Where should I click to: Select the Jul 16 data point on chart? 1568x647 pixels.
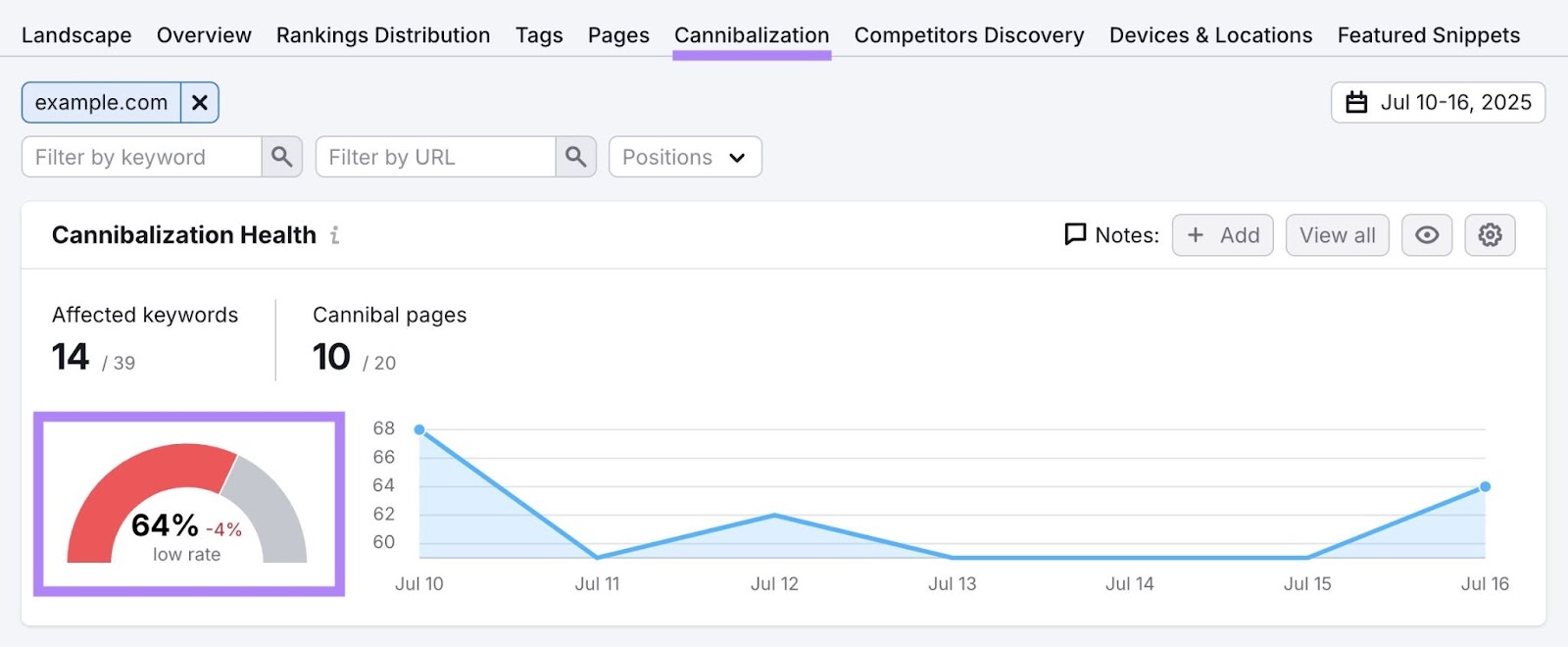click(x=1485, y=486)
